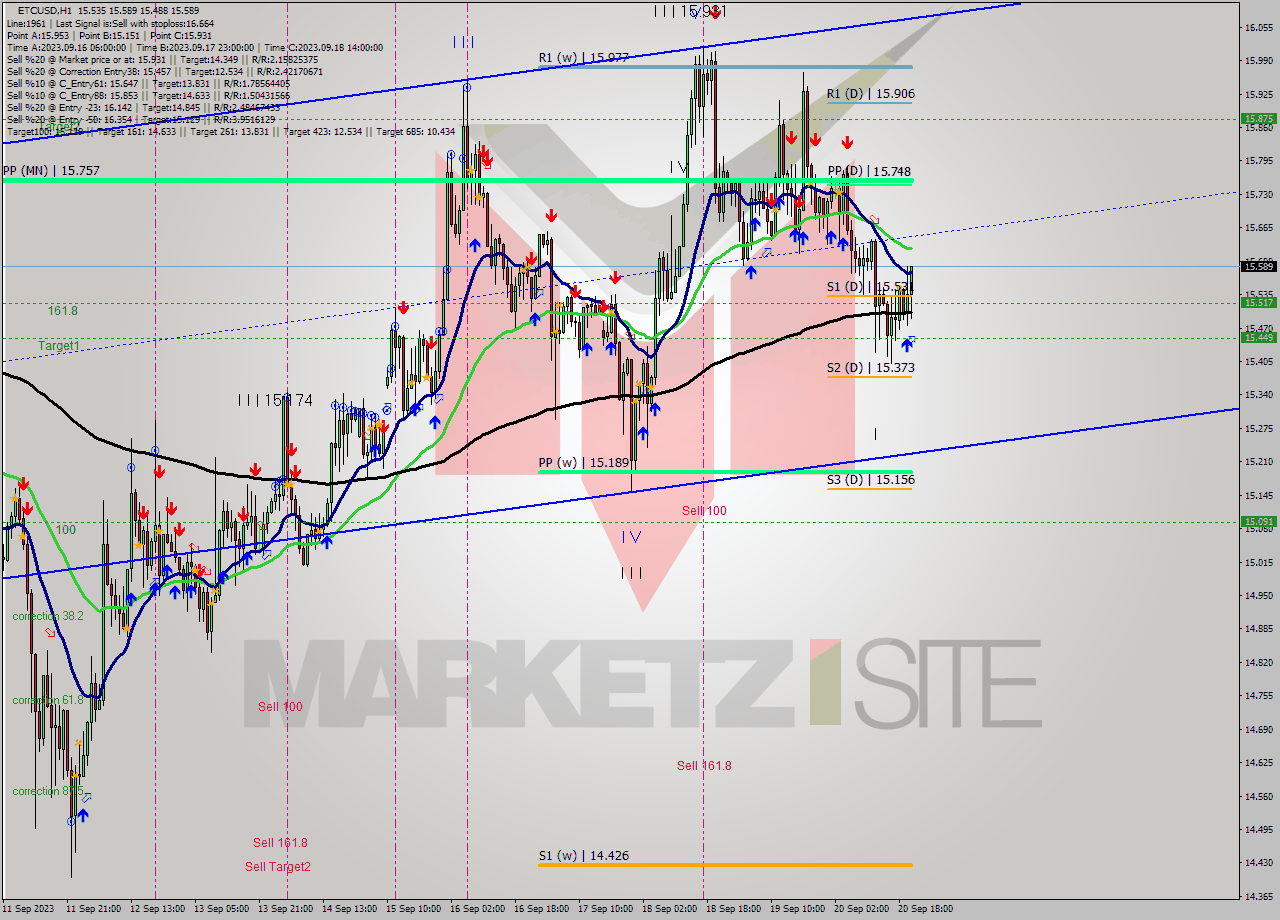This screenshot has width=1280, height=920.
Task: Click current price tag 15.589 on axis
Action: point(1258,266)
